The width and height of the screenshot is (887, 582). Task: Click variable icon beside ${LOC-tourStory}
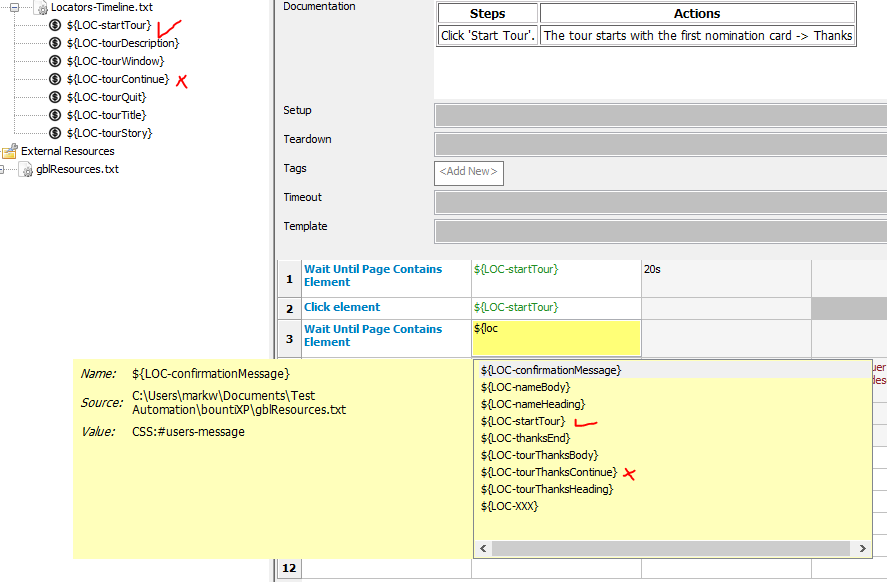[55, 133]
